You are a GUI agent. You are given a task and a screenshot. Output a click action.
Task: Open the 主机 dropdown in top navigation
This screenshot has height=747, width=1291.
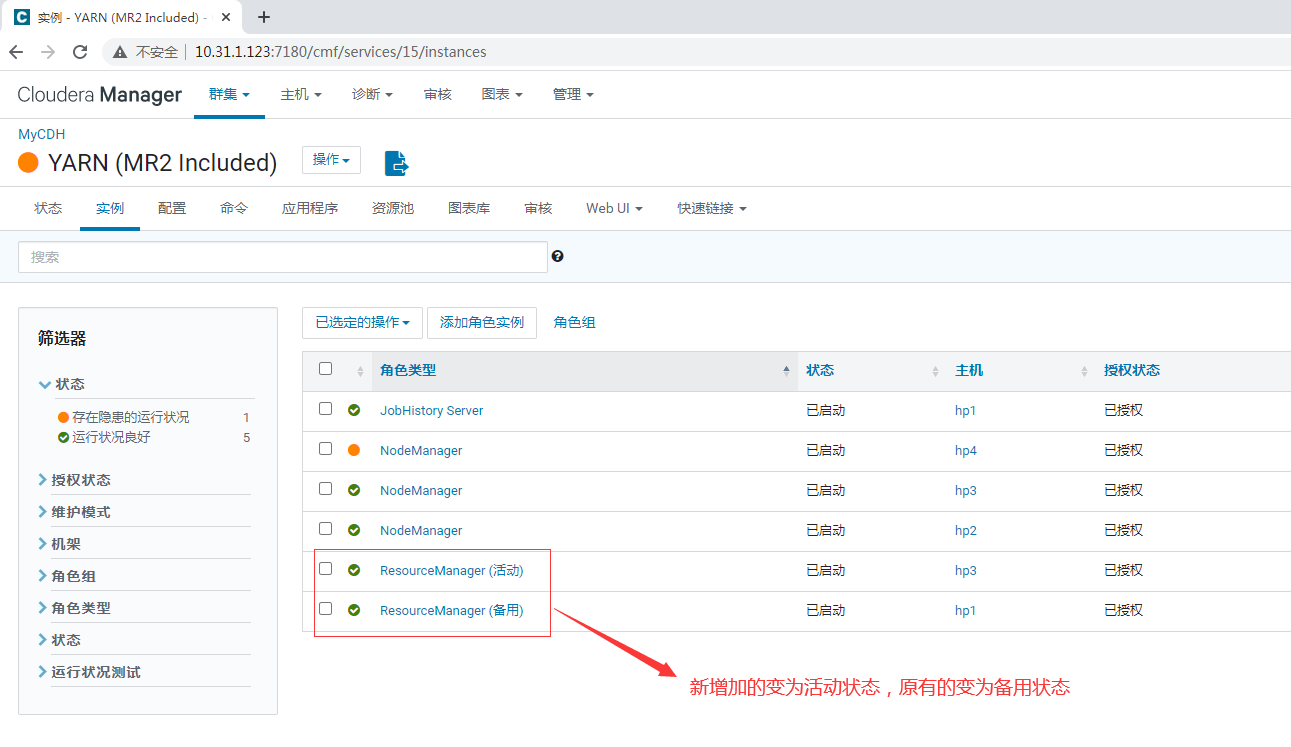pos(301,94)
